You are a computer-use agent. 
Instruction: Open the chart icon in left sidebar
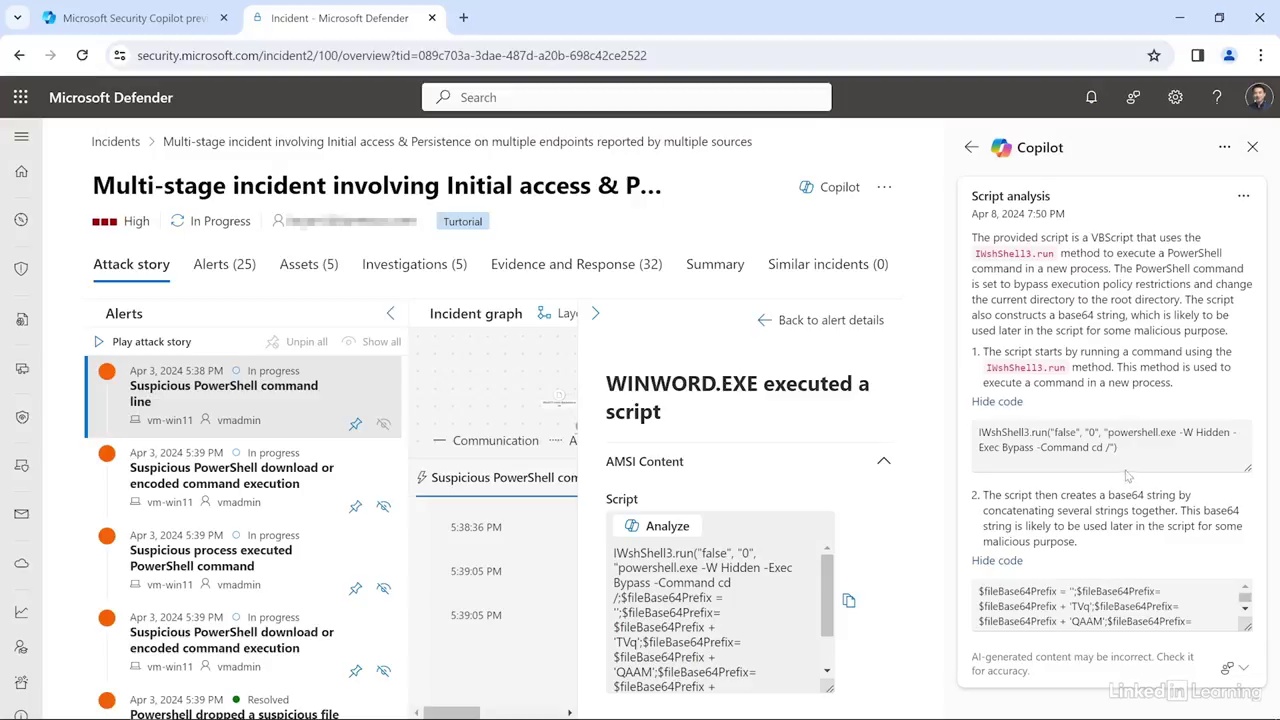pos(21,612)
